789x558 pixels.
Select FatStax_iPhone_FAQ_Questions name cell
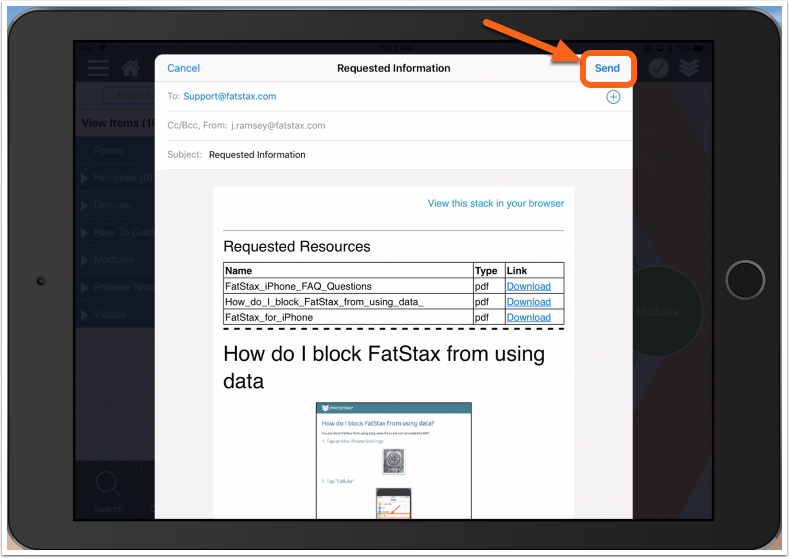(x=348, y=286)
